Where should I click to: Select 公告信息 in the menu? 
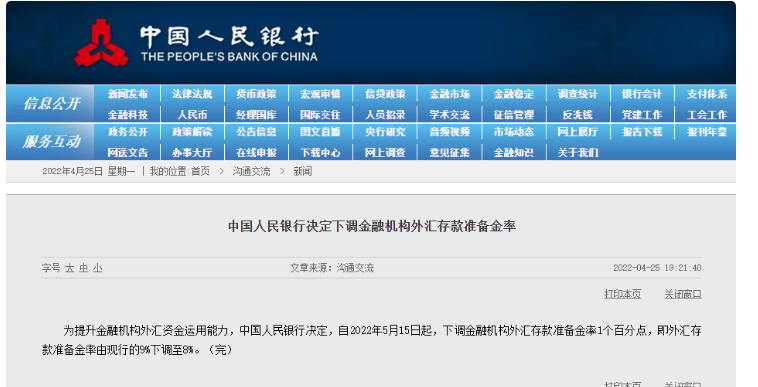click(256, 132)
